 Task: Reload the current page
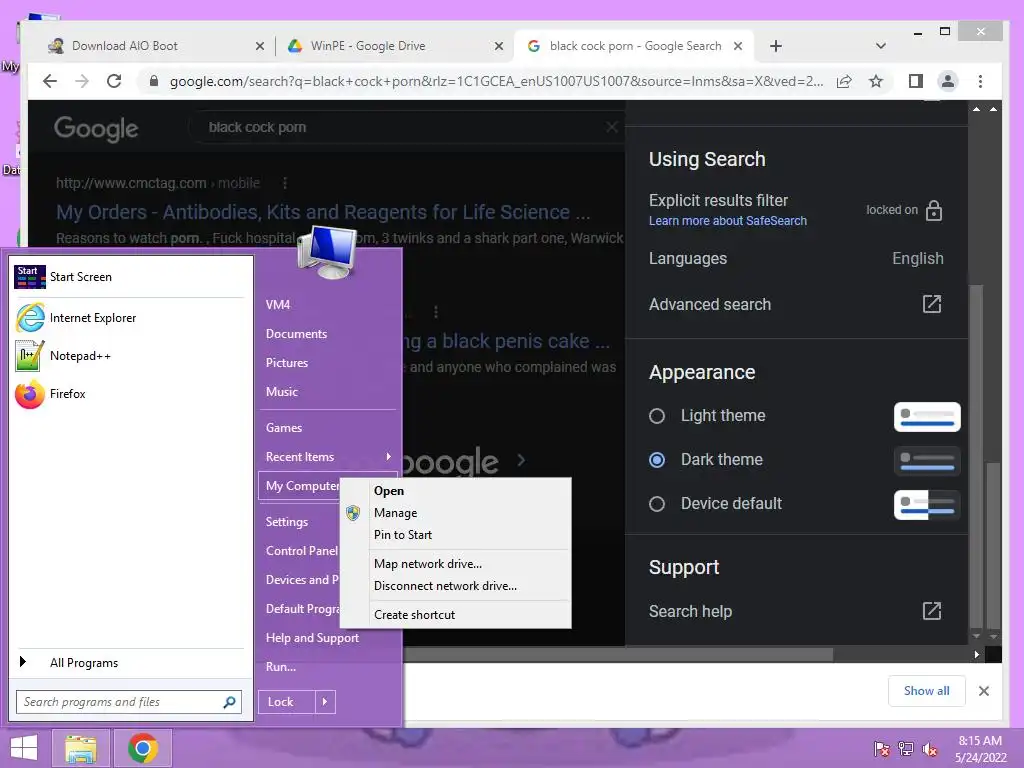click(x=114, y=81)
